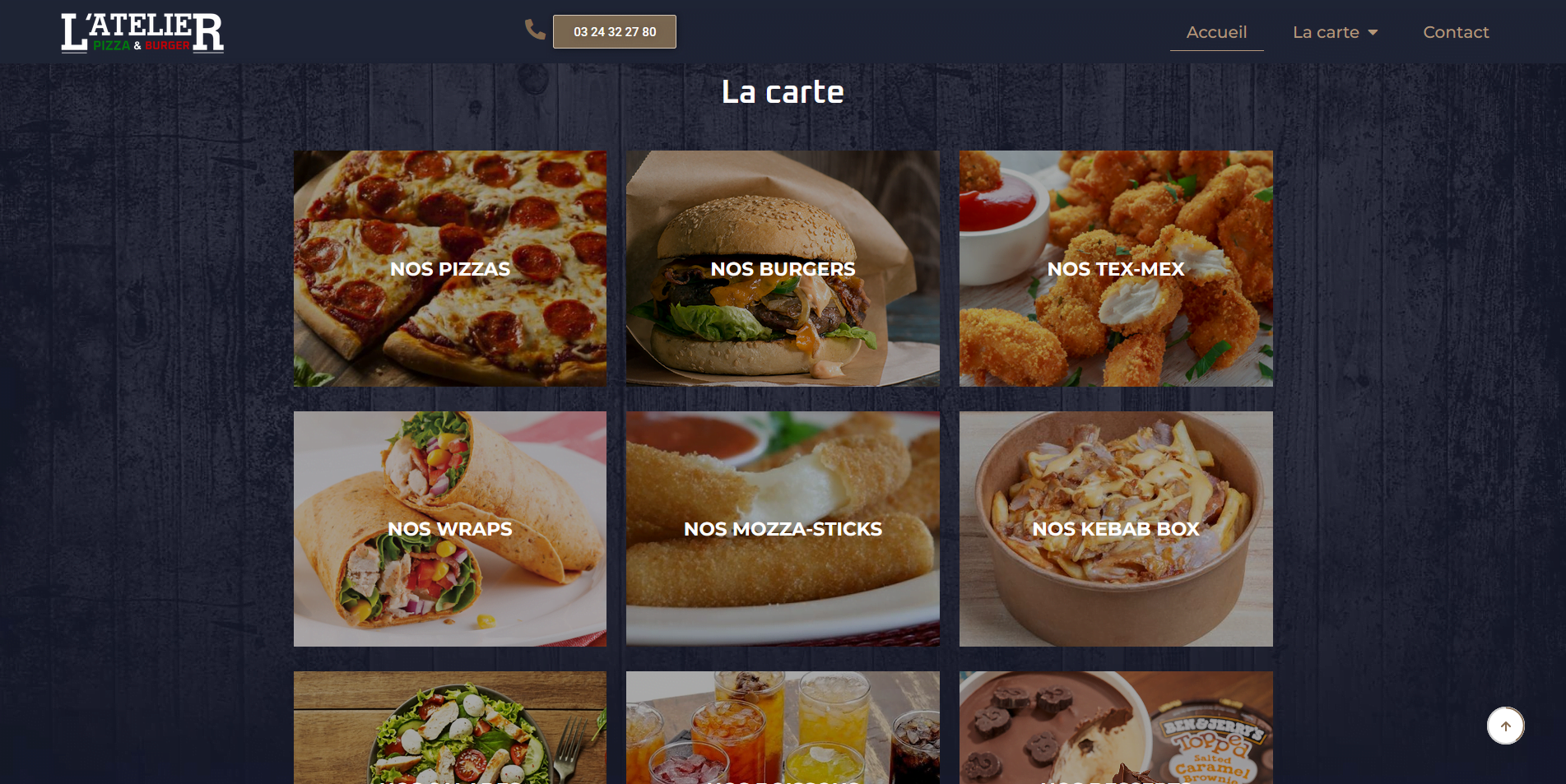Open the Nos Wraps category tile
The width and height of the screenshot is (1566, 784).
450,529
